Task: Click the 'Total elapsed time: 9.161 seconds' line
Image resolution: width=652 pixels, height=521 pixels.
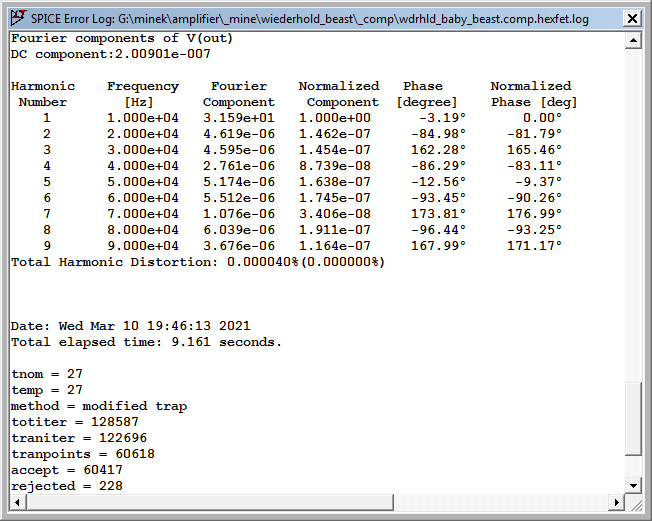Action: pos(146,342)
